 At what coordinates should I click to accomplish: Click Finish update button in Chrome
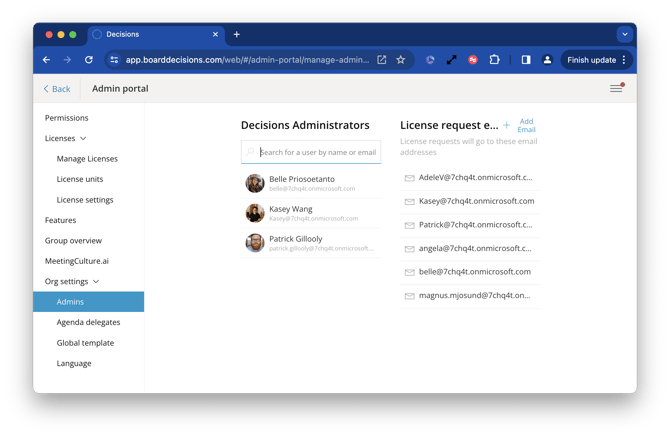pos(597,60)
